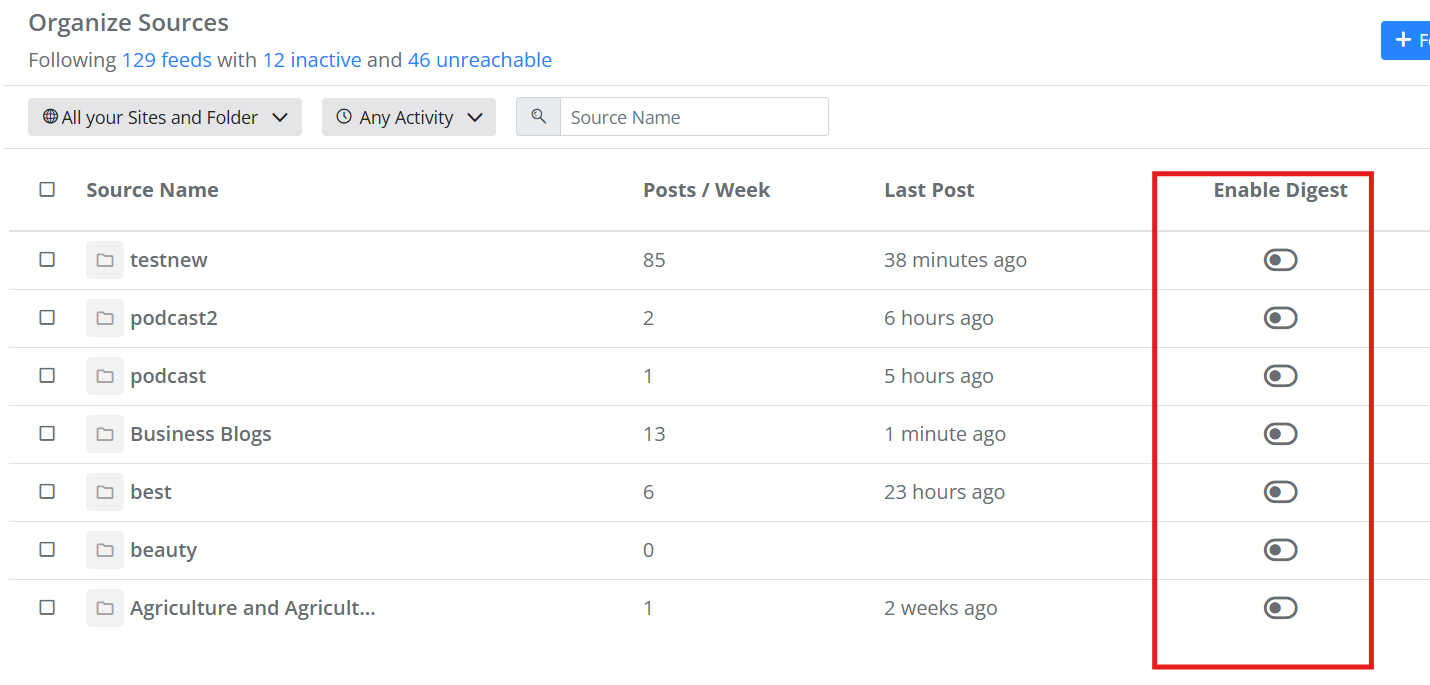Click the podcast2 folder icon

click(105, 318)
